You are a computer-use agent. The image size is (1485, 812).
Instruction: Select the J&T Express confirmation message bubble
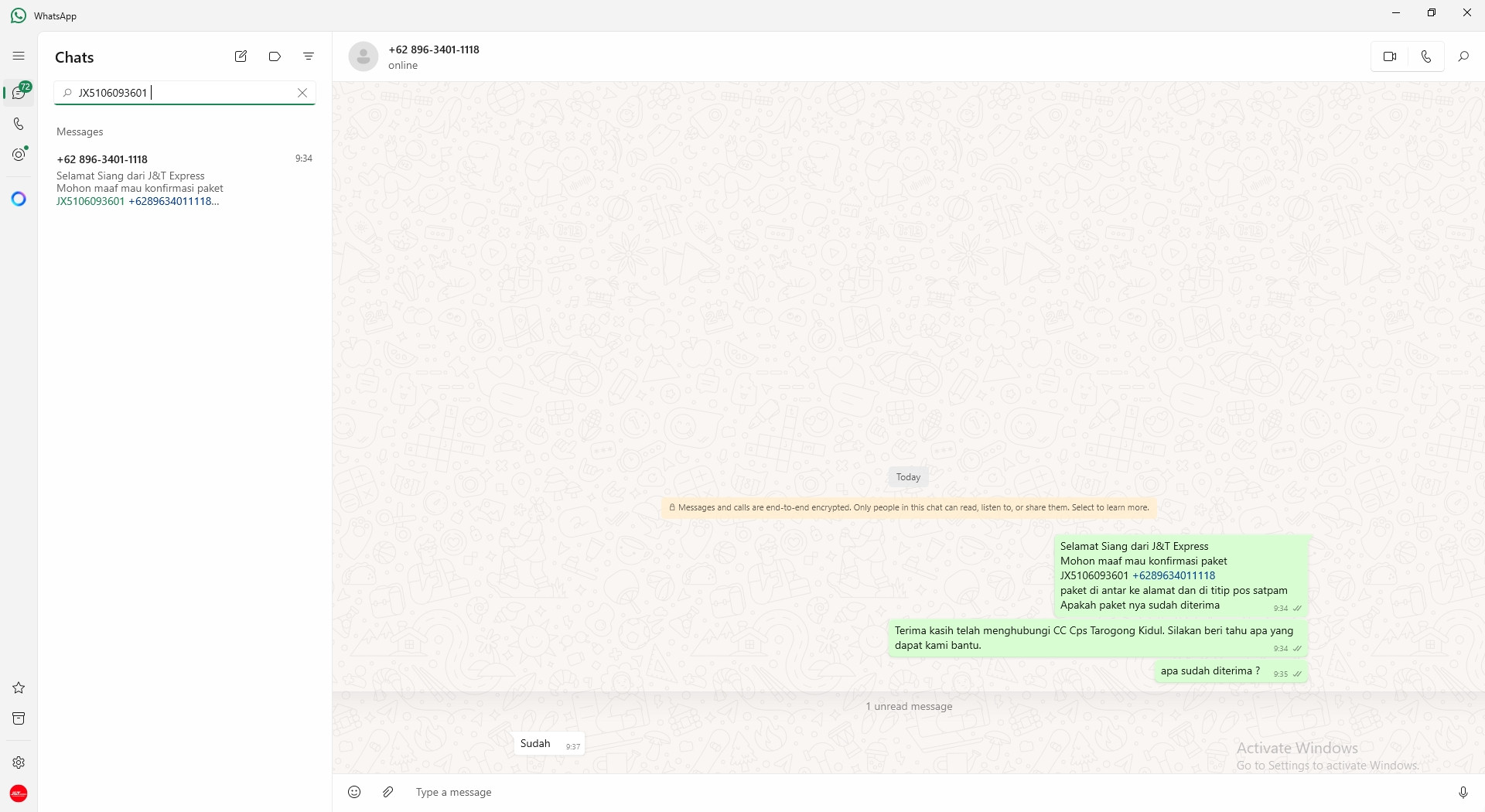tap(1181, 576)
